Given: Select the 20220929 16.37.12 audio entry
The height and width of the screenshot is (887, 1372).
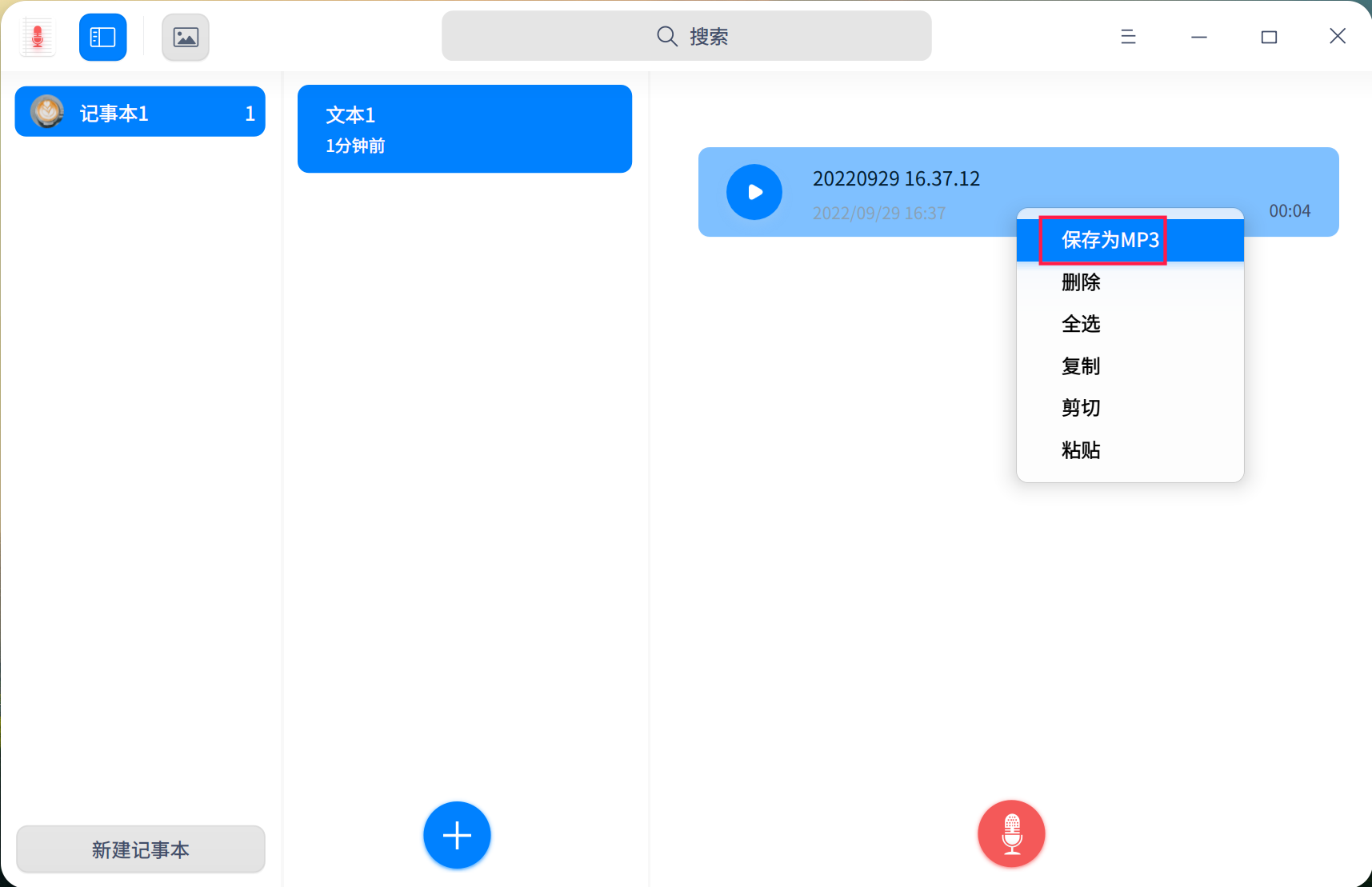Looking at the screenshot, I should [x=896, y=178].
